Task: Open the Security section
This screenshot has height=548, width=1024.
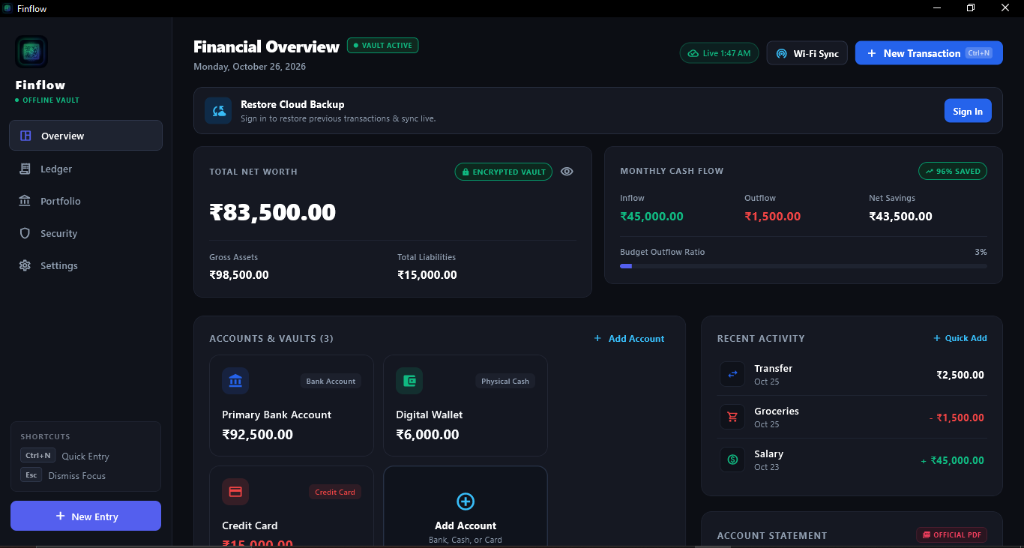Action: click(x=86, y=233)
